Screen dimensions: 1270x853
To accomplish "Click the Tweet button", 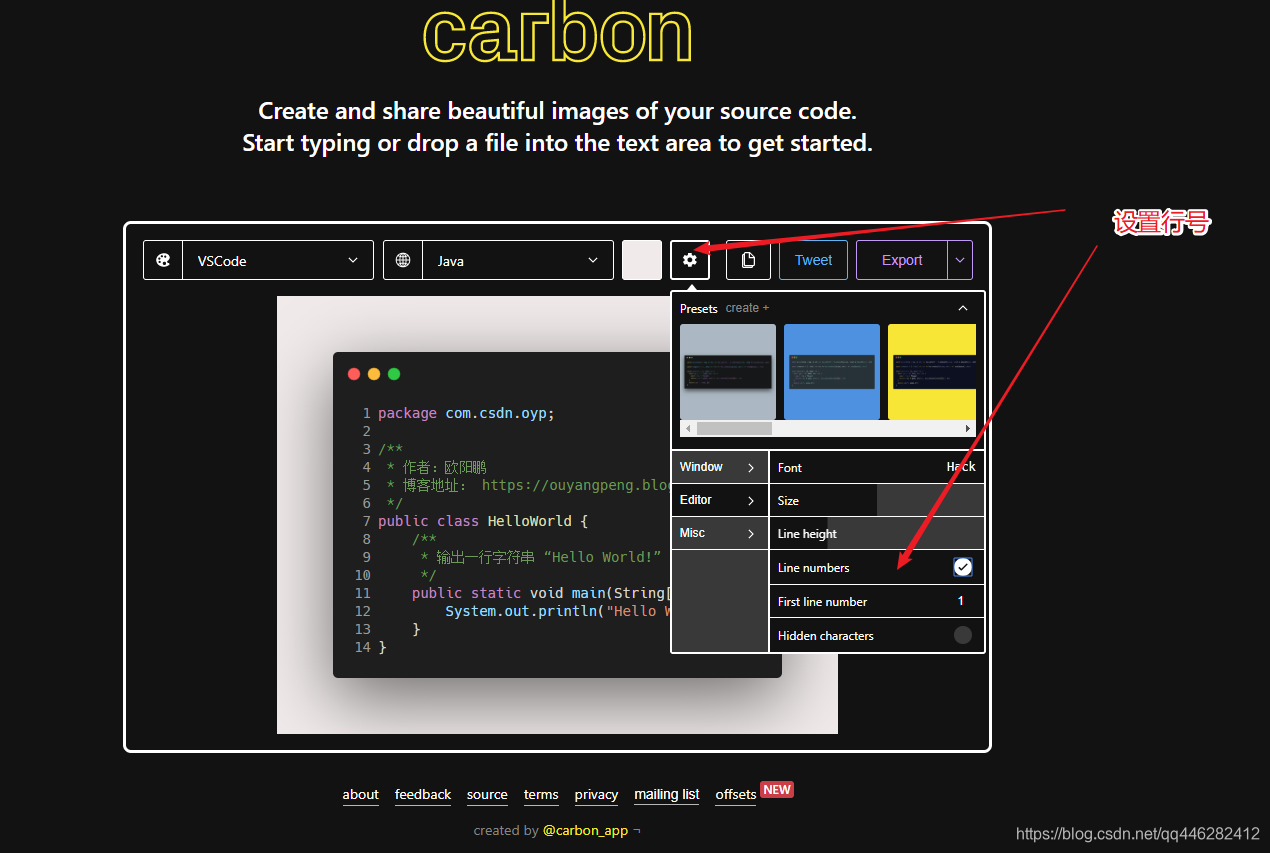I will [813, 260].
